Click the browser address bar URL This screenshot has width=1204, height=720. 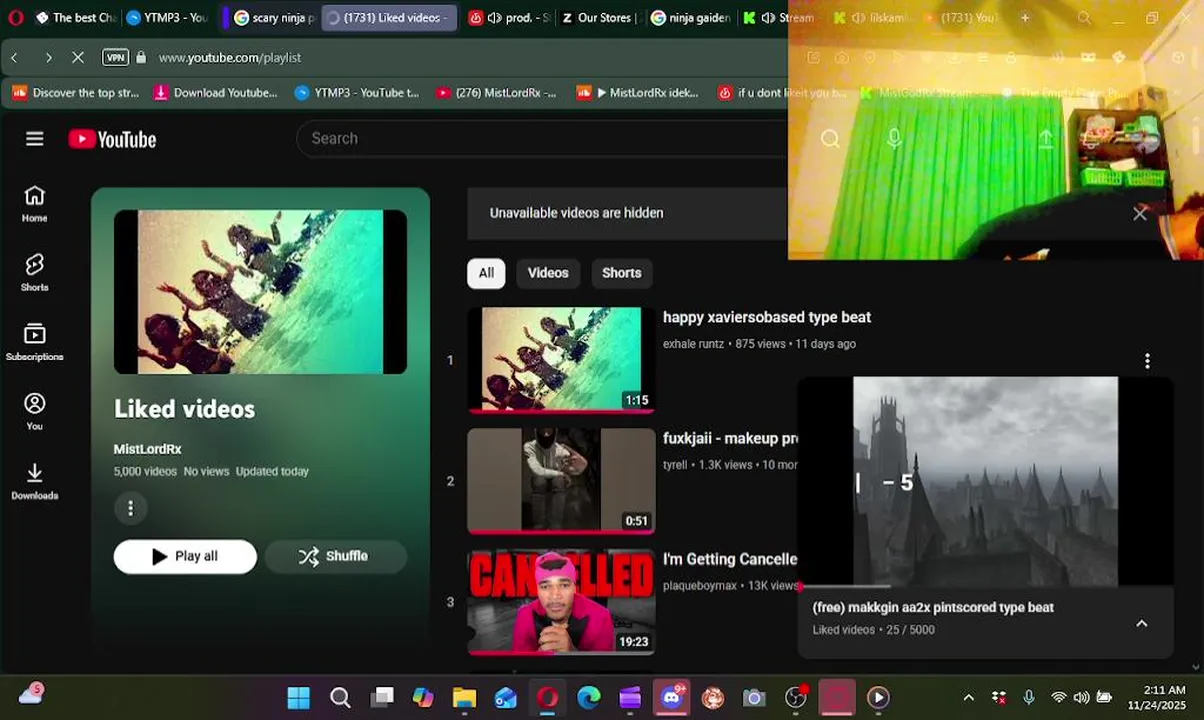tap(230, 57)
